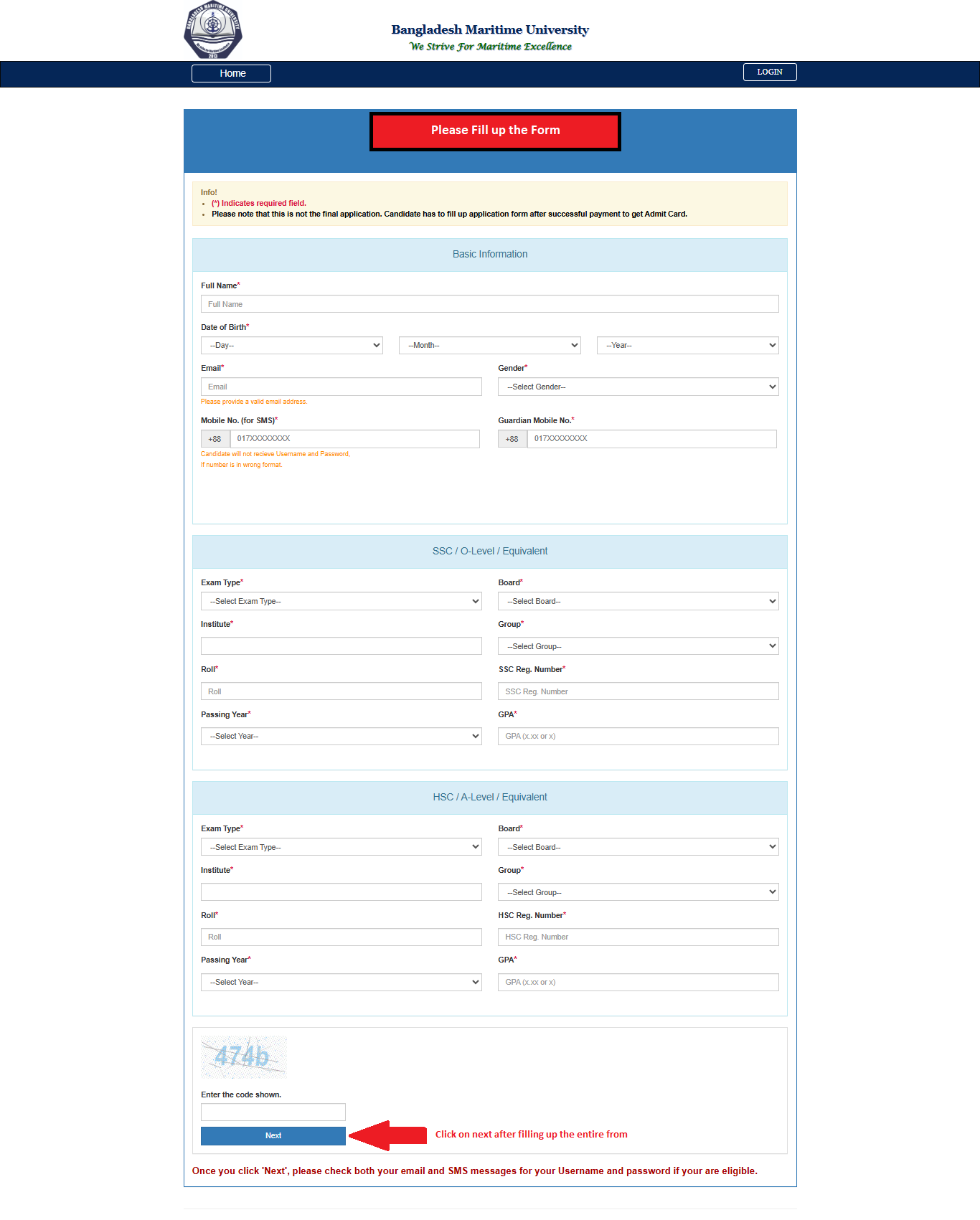
Task: Open the SSC Exam Type dropdown
Action: pos(341,602)
